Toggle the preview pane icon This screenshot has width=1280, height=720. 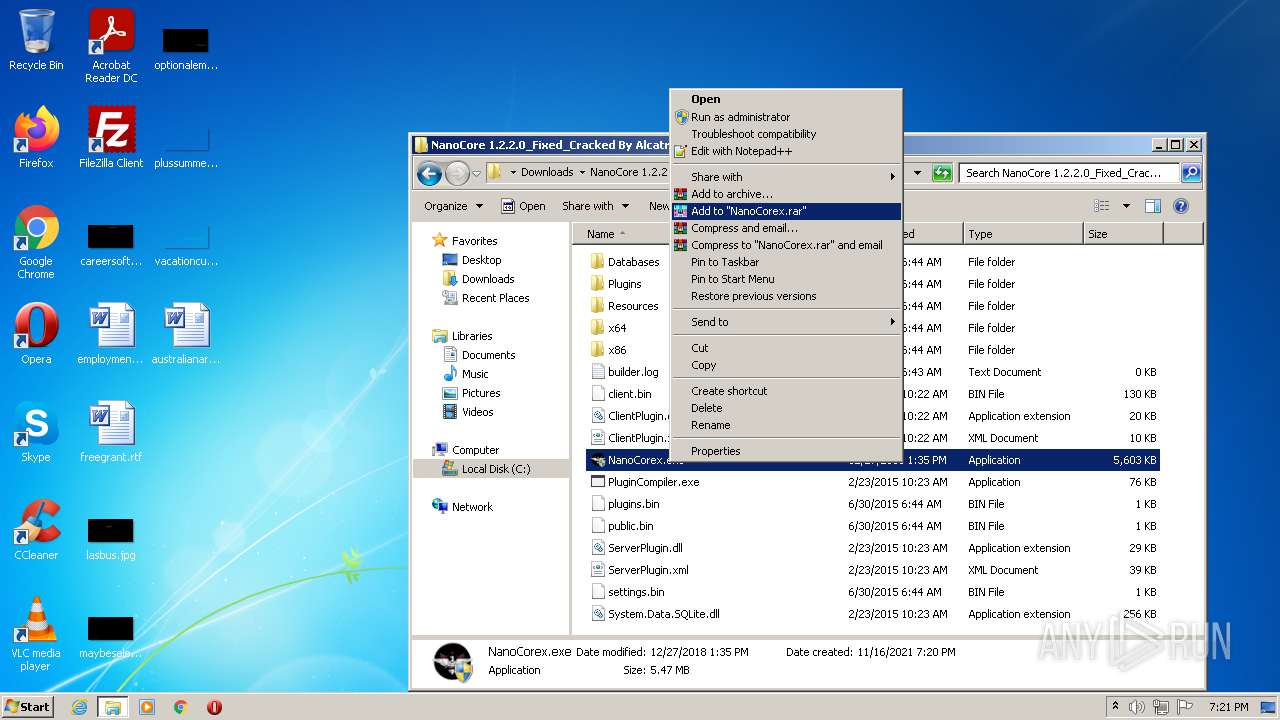[x=1153, y=206]
